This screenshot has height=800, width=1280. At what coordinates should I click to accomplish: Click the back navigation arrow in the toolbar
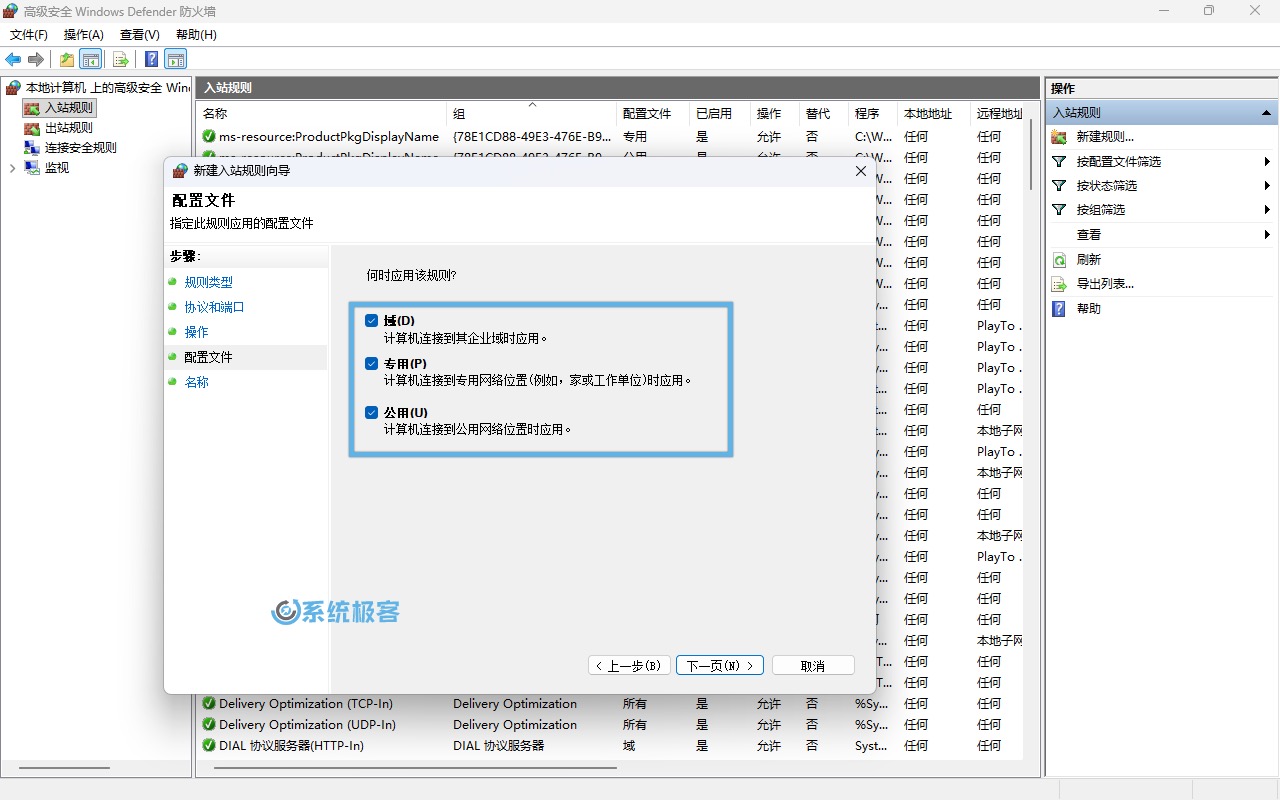(x=13, y=59)
